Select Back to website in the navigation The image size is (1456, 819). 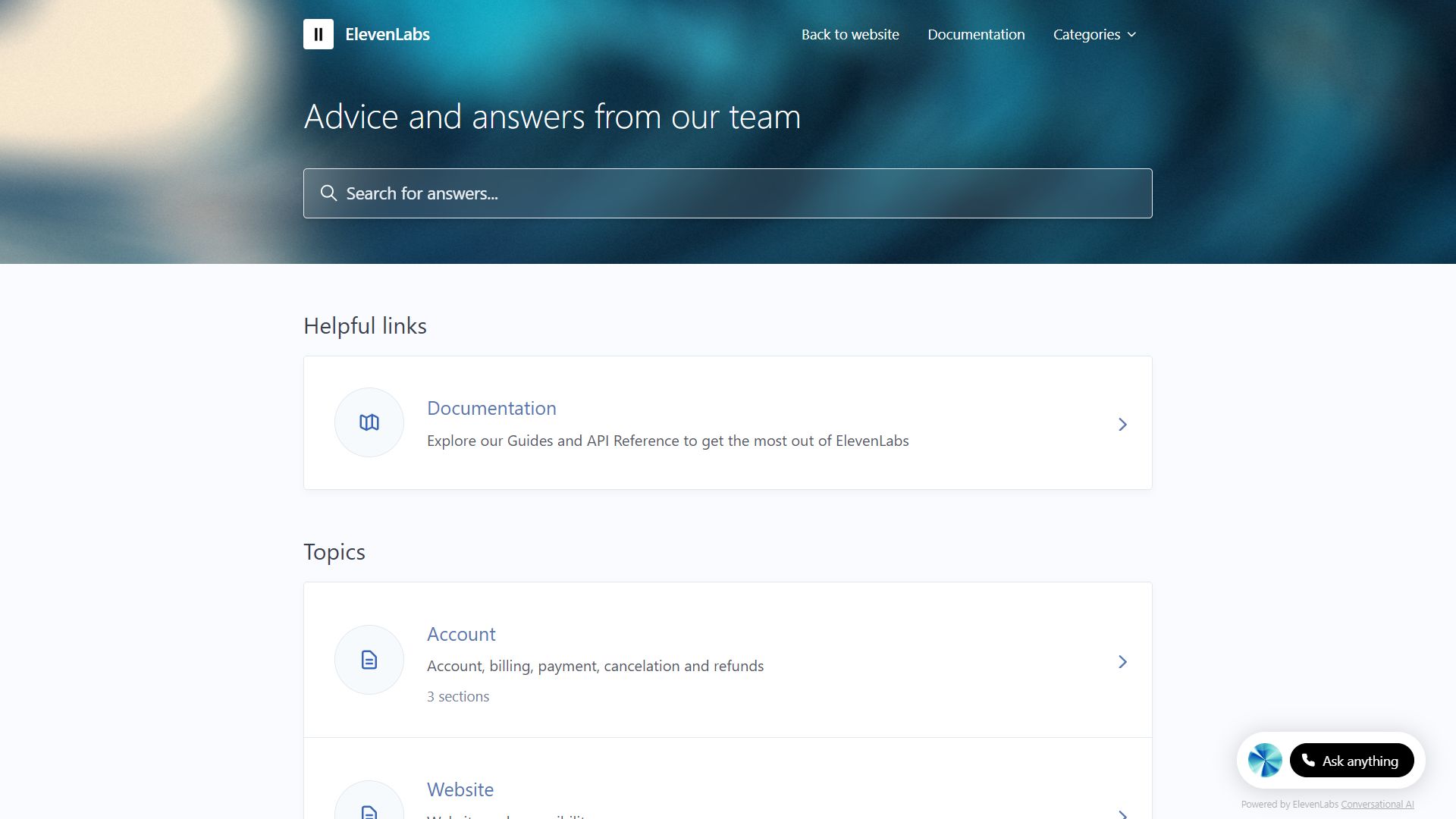coord(849,34)
